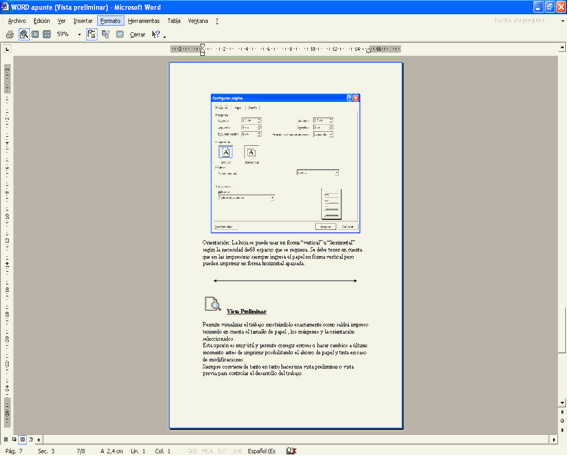Image resolution: width=568 pixels, height=456 pixels.
Task: Open the Insertar menu
Action: tap(83, 21)
